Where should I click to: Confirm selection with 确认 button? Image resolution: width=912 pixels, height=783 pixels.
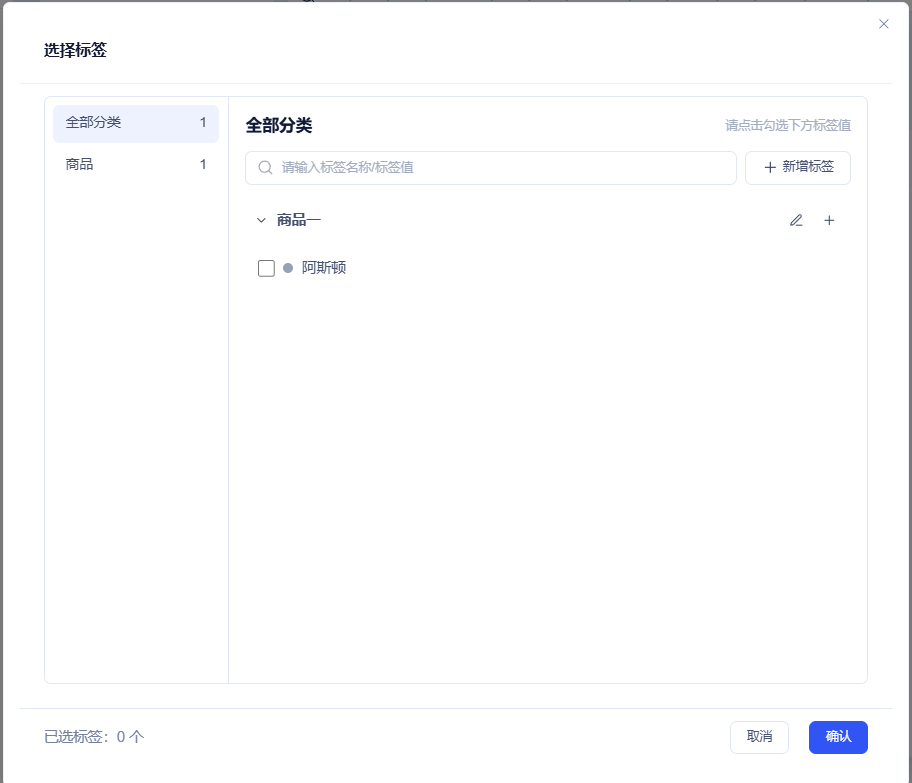[838, 737]
